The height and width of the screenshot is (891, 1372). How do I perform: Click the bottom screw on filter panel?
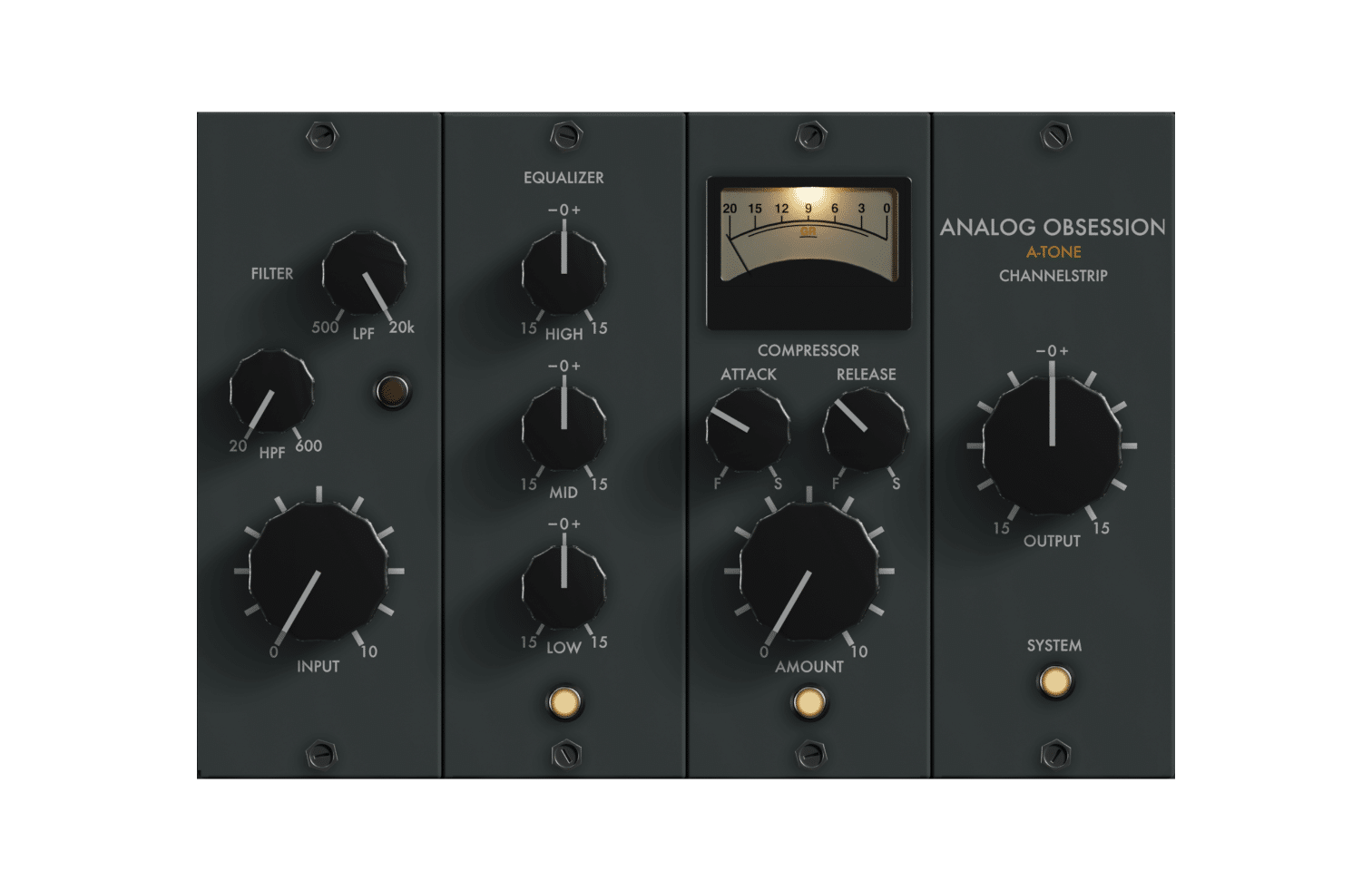pyautogui.click(x=321, y=754)
